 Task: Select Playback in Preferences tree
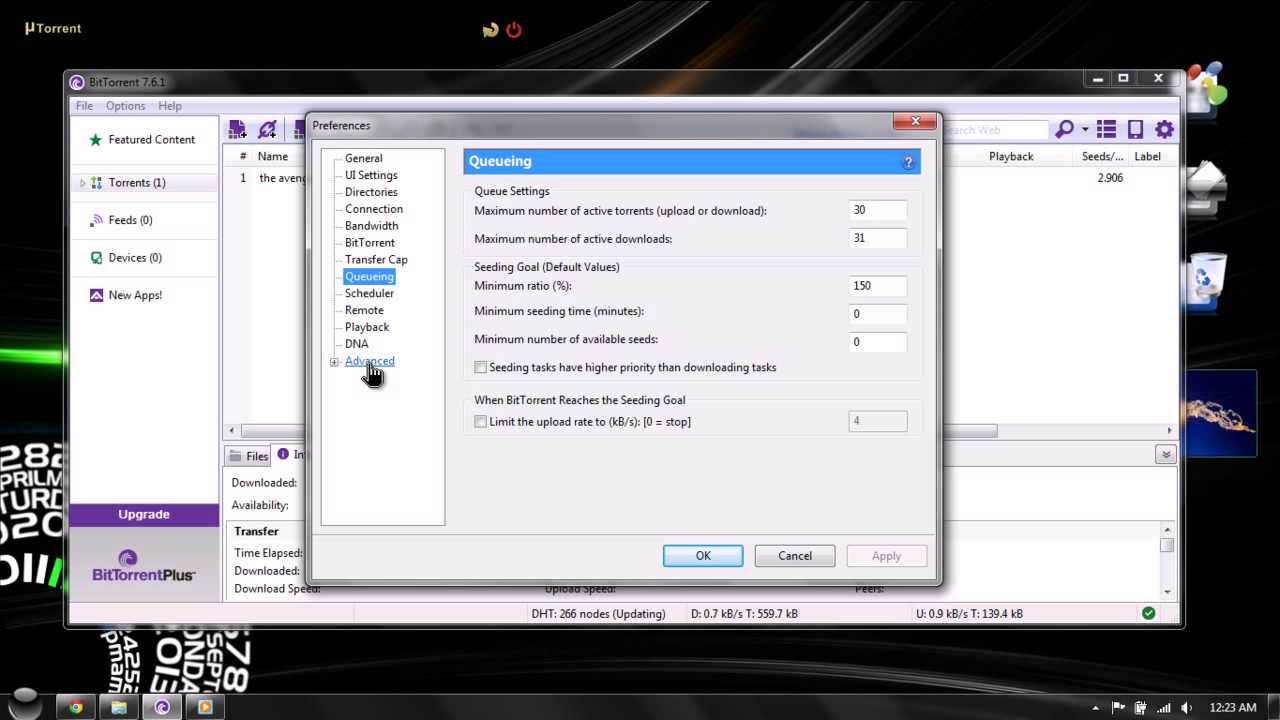coord(367,328)
